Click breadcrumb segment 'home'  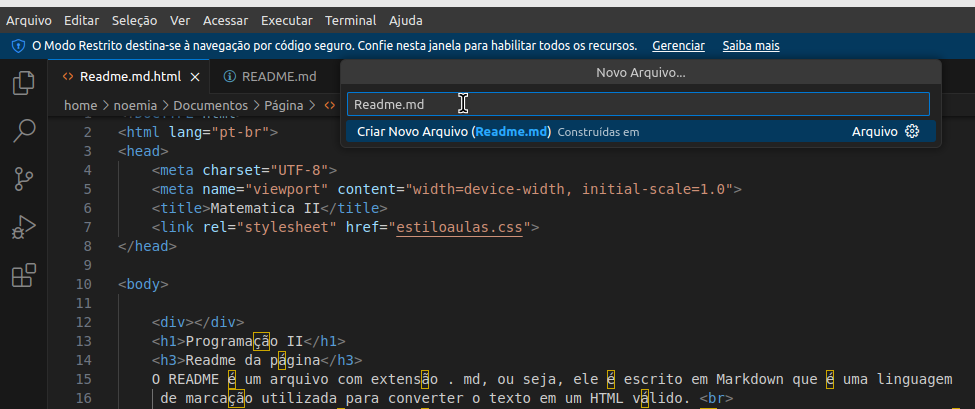click(80, 106)
